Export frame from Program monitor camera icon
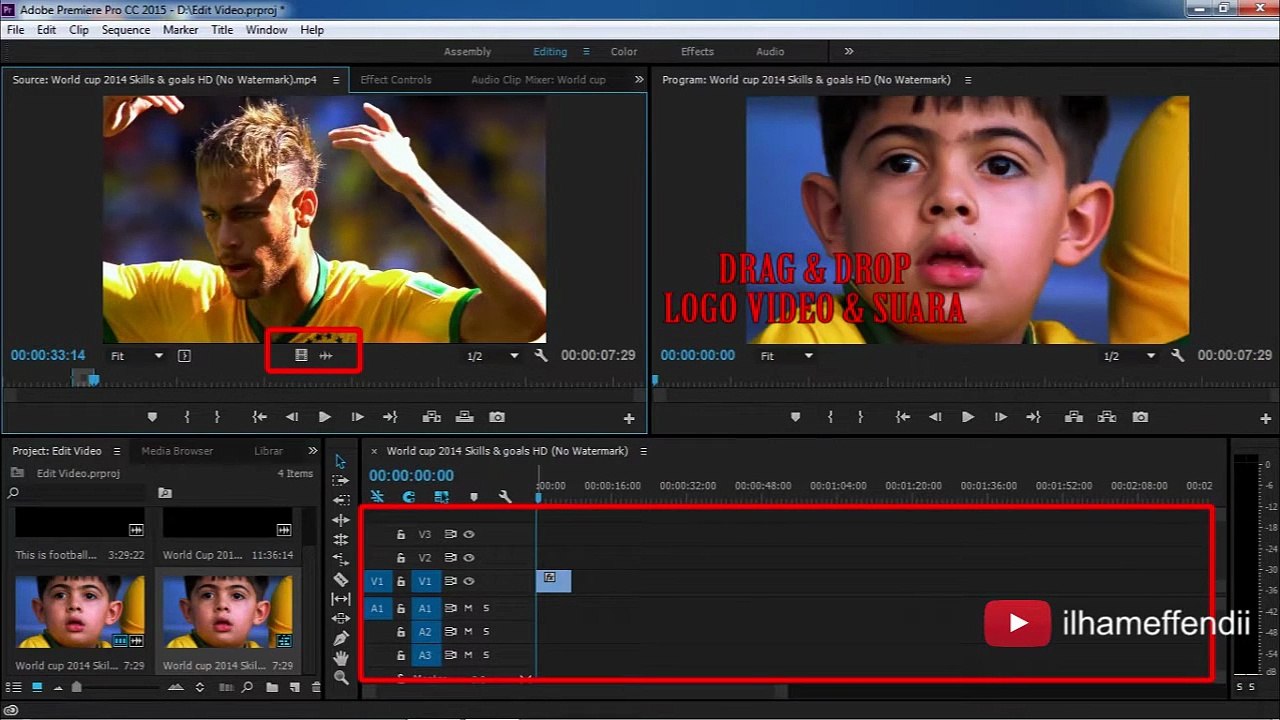This screenshot has width=1280, height=720. [1140, 417]
